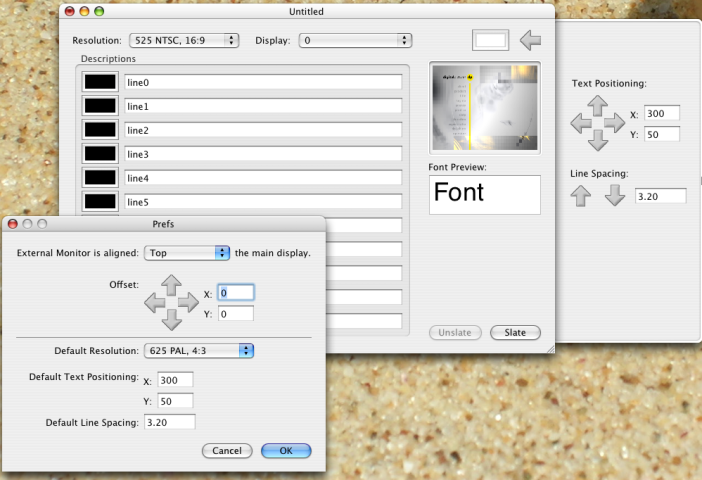Click Line Spacing down arrow
Screen dimensions: 702x480
(615, 195)
